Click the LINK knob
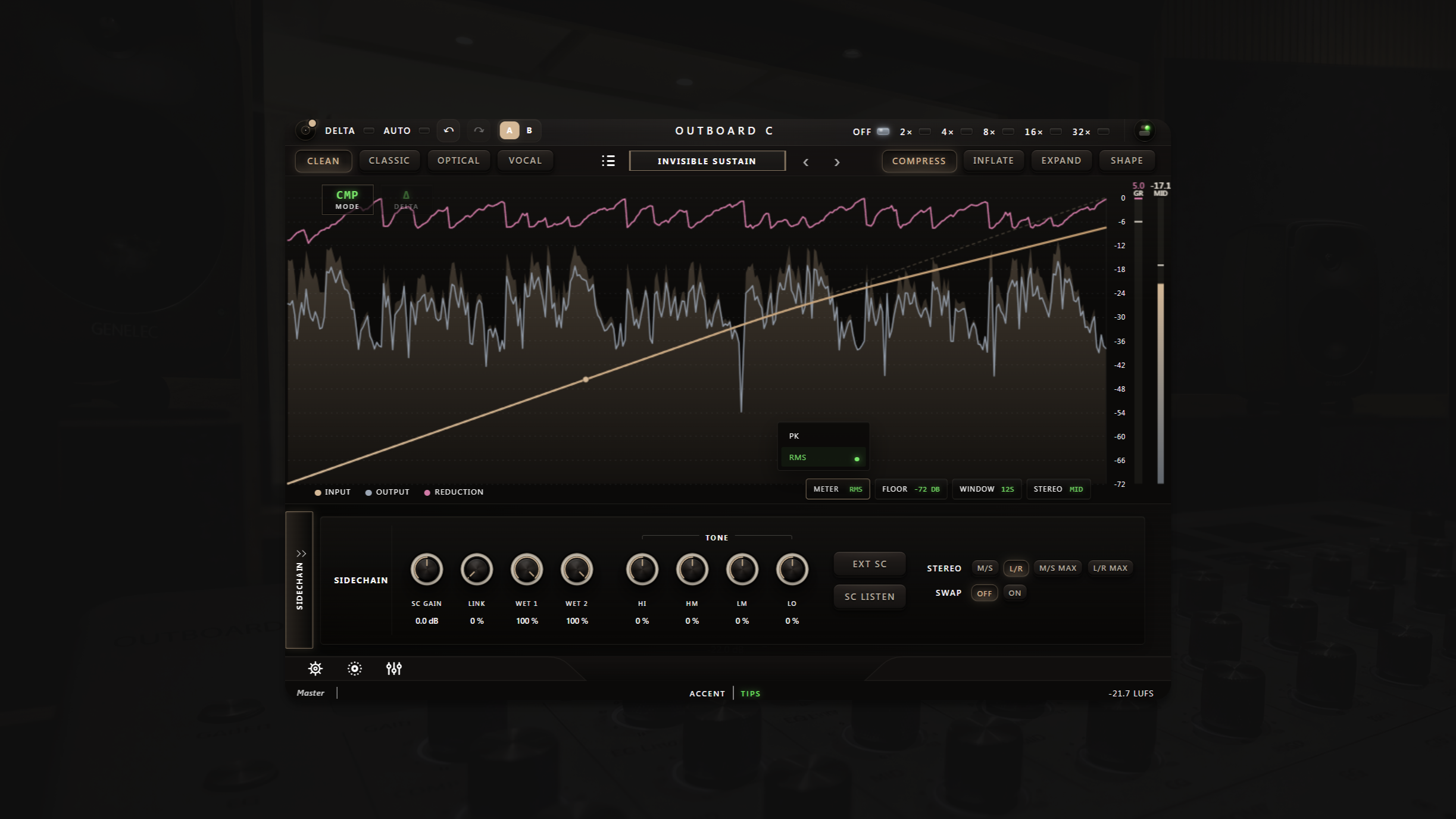Image resolution: width=1456 pixels, height=819 pixels. (477, 570)
